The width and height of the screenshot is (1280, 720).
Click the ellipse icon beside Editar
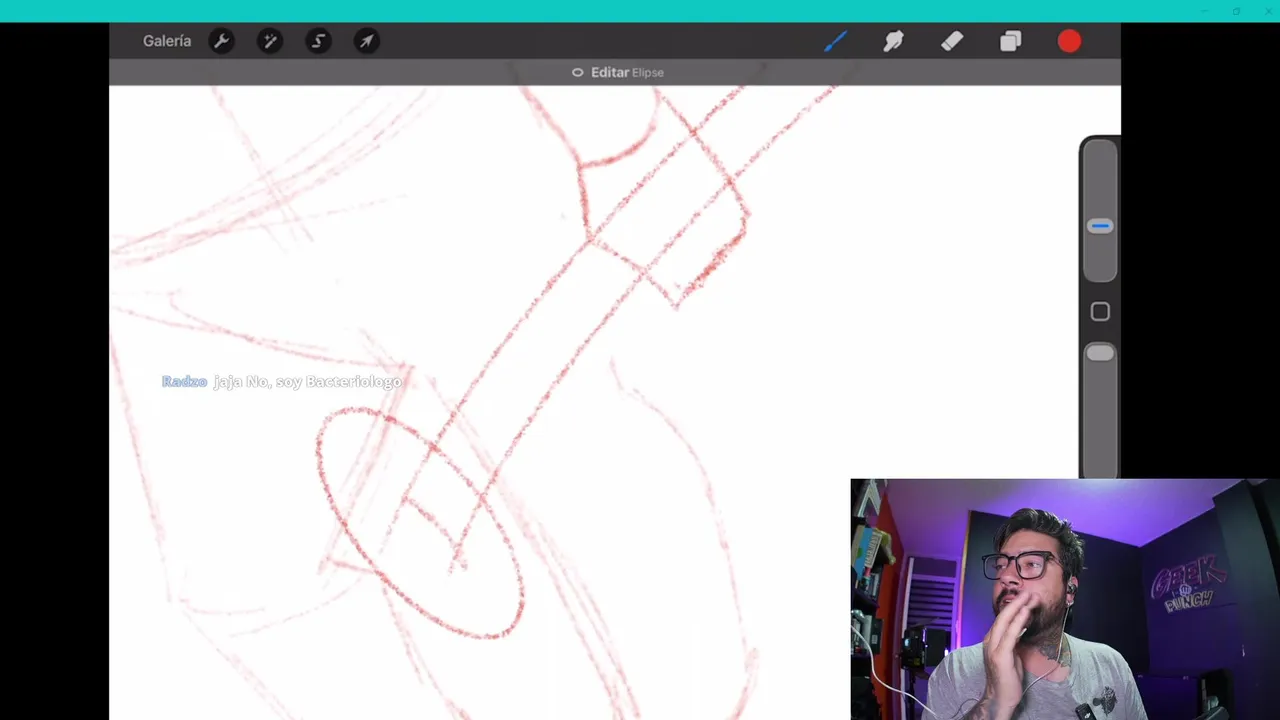[x=577, y=72]
